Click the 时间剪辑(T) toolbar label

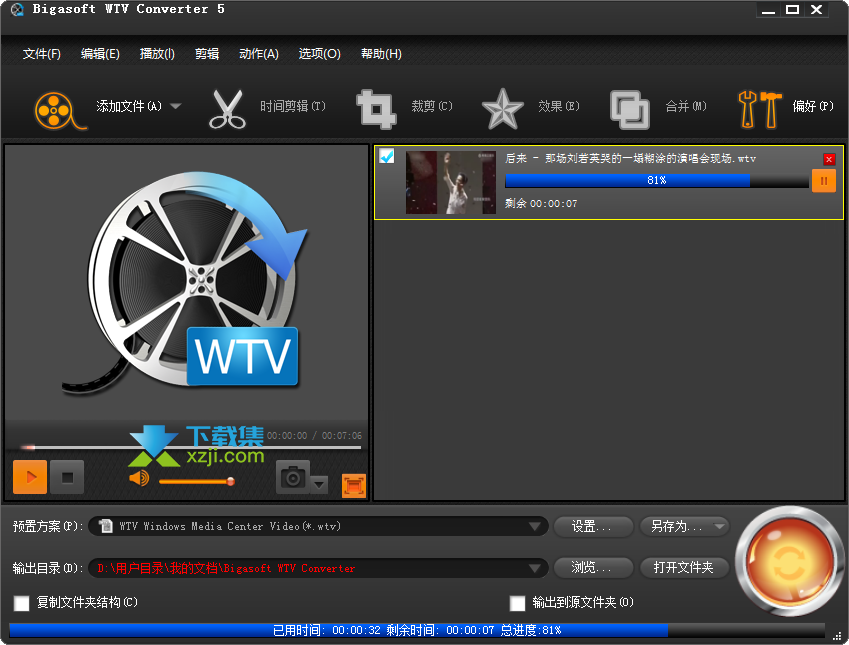tap(293, 106)
